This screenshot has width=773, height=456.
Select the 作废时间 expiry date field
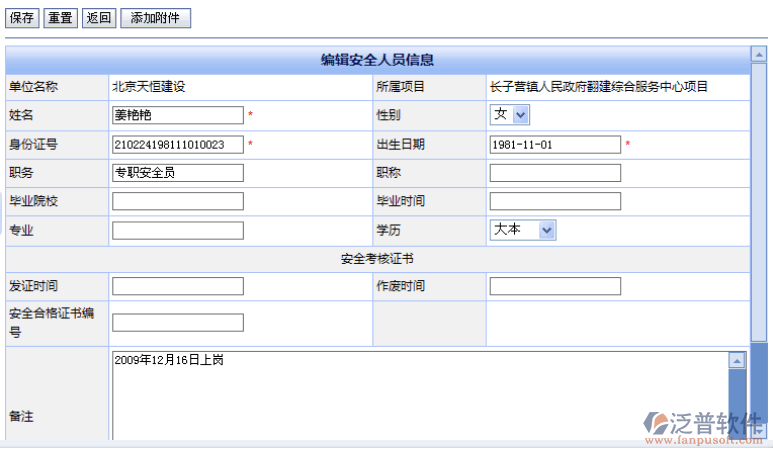tap(555, 286)
